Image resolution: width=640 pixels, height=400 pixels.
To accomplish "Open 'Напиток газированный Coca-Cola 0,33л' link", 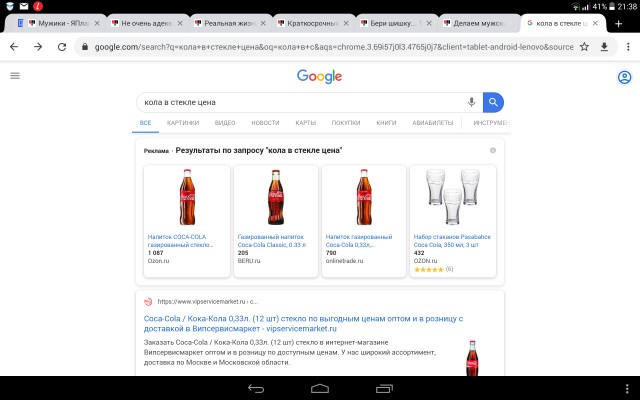I will (x=359, y=241).
